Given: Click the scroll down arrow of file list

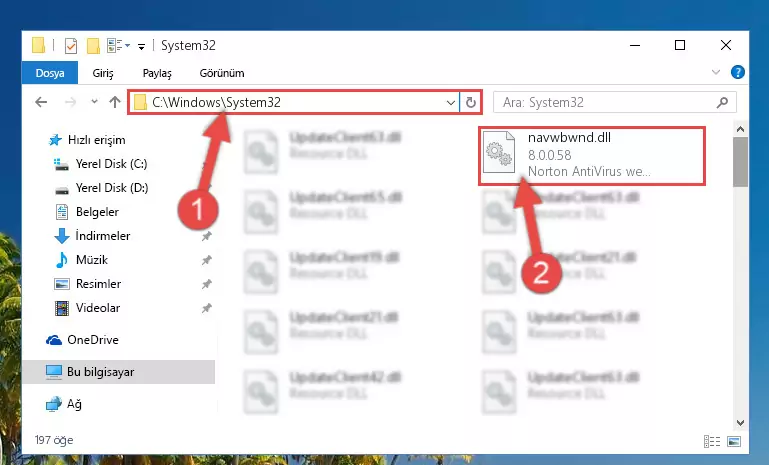Looking at the screenshot, I should (740, 423).
